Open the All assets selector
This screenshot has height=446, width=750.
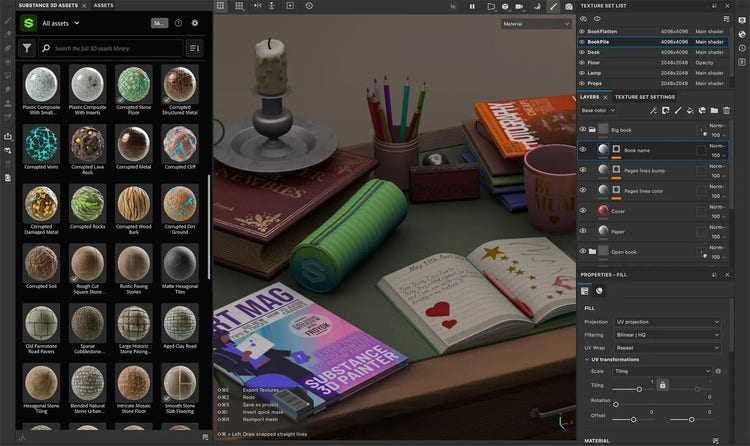click(x=61, y=23)
